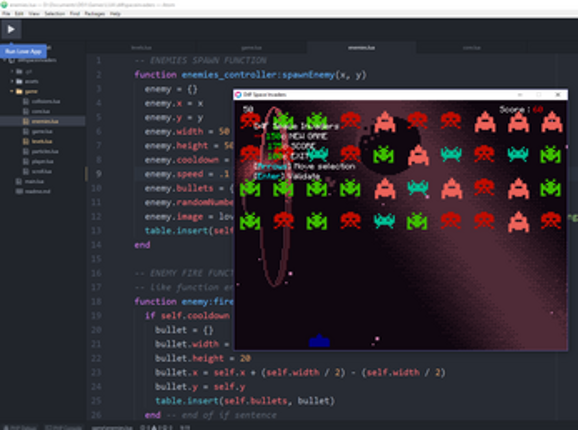Click 'table.insert(self.bullets, bullet)' code line
Viewport: 578px width, 430px height.
pos(245,401)
